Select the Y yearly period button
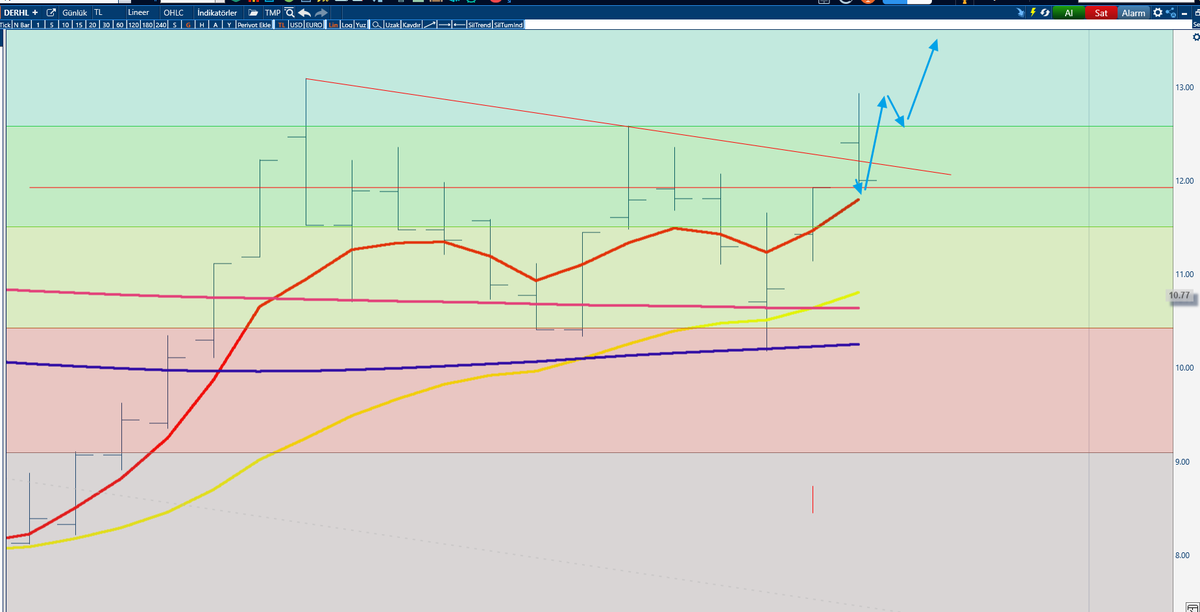1200x612 pixels. [x=229, y=24]
